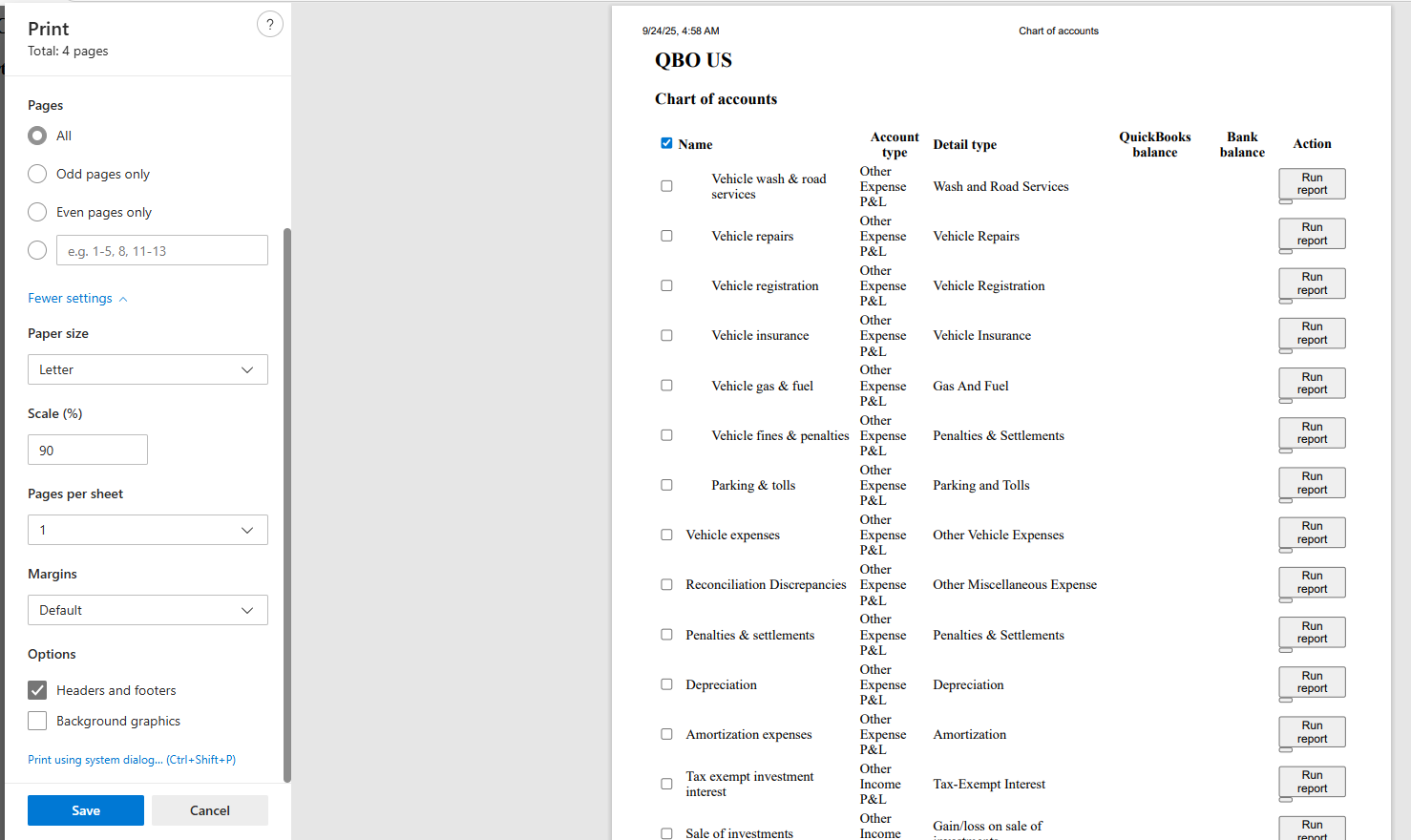Run report for Depreciation

(1312, 682)
